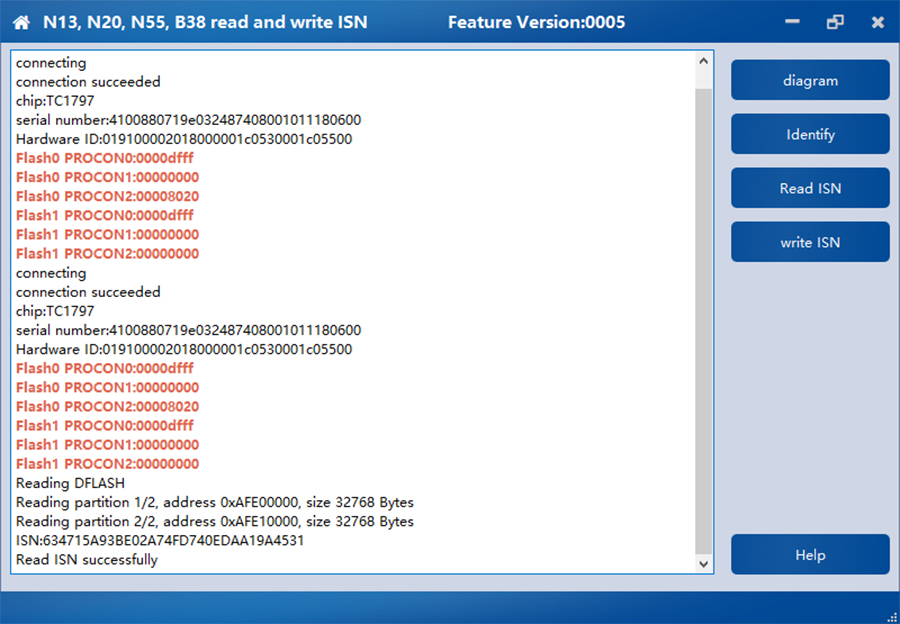Click the log scrollbar up arrow
Image resolution: width=900 pixels, height=624 pixels.
704,61
